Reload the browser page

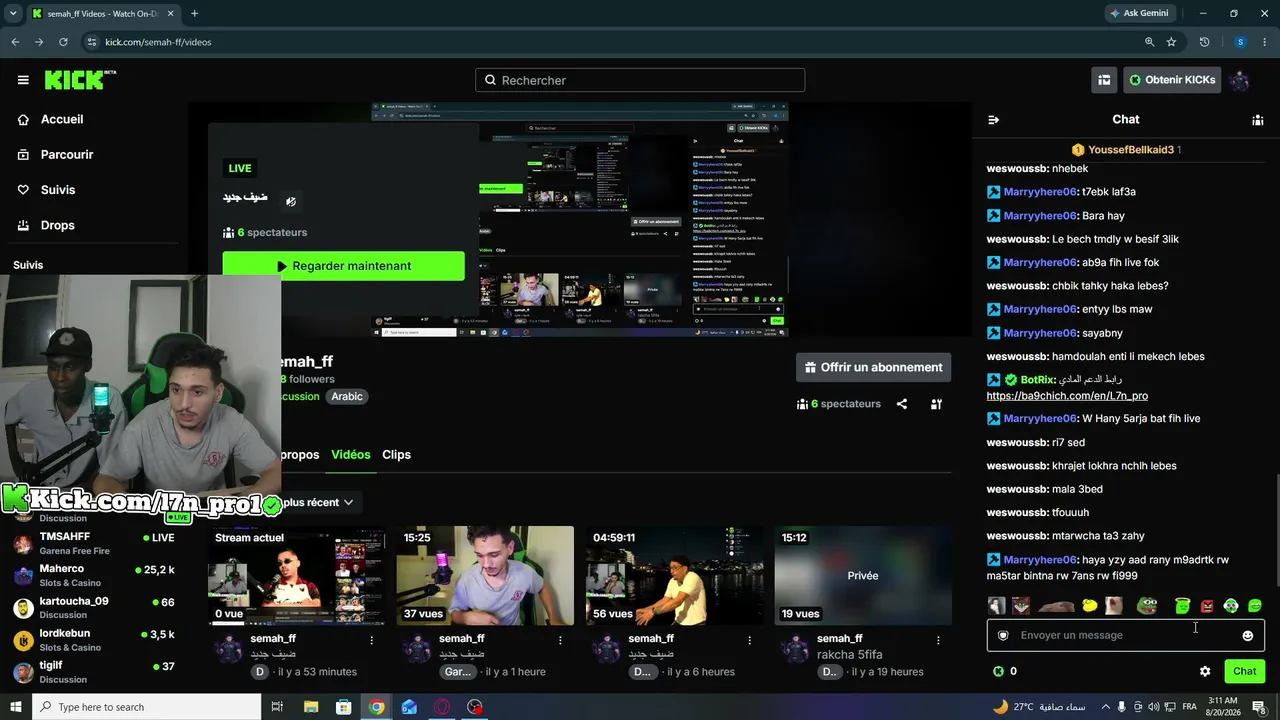click(x=63, y=42)
